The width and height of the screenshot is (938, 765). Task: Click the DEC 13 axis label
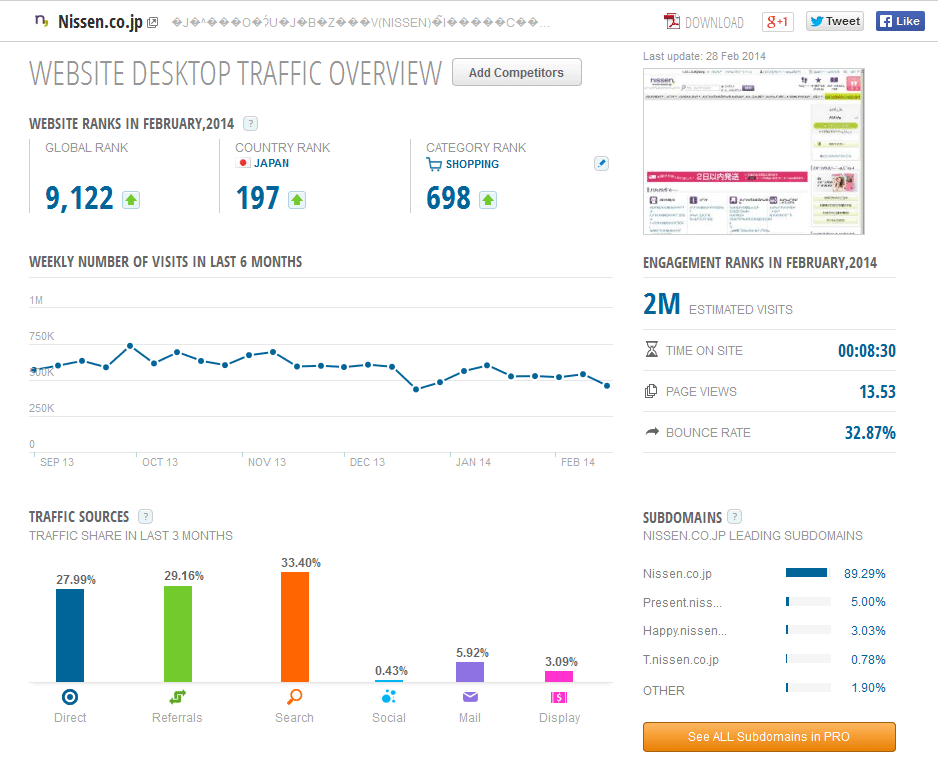tap(367, 462)
